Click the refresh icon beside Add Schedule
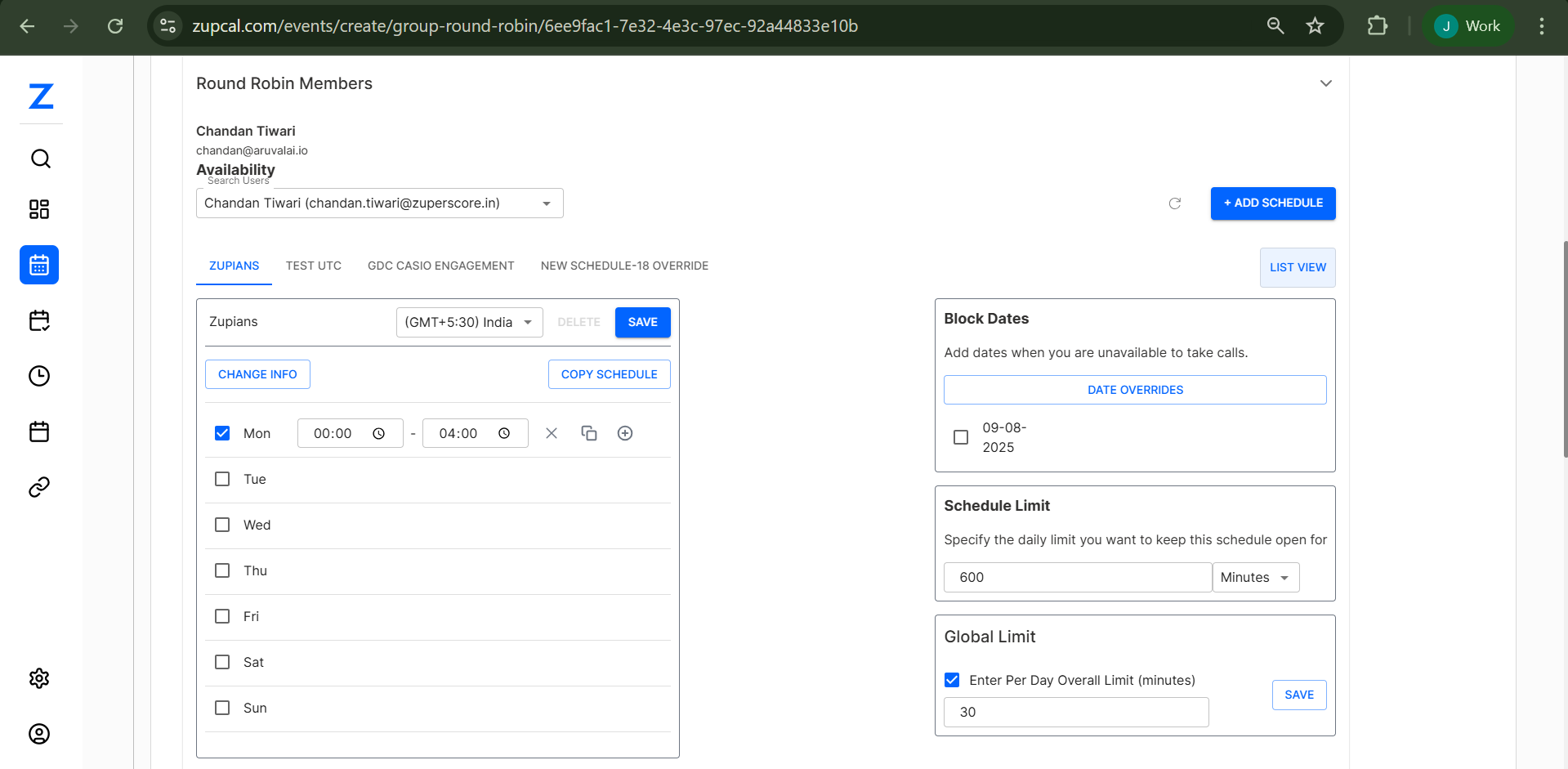1568x769 pixels. [x=1175, y=203]
